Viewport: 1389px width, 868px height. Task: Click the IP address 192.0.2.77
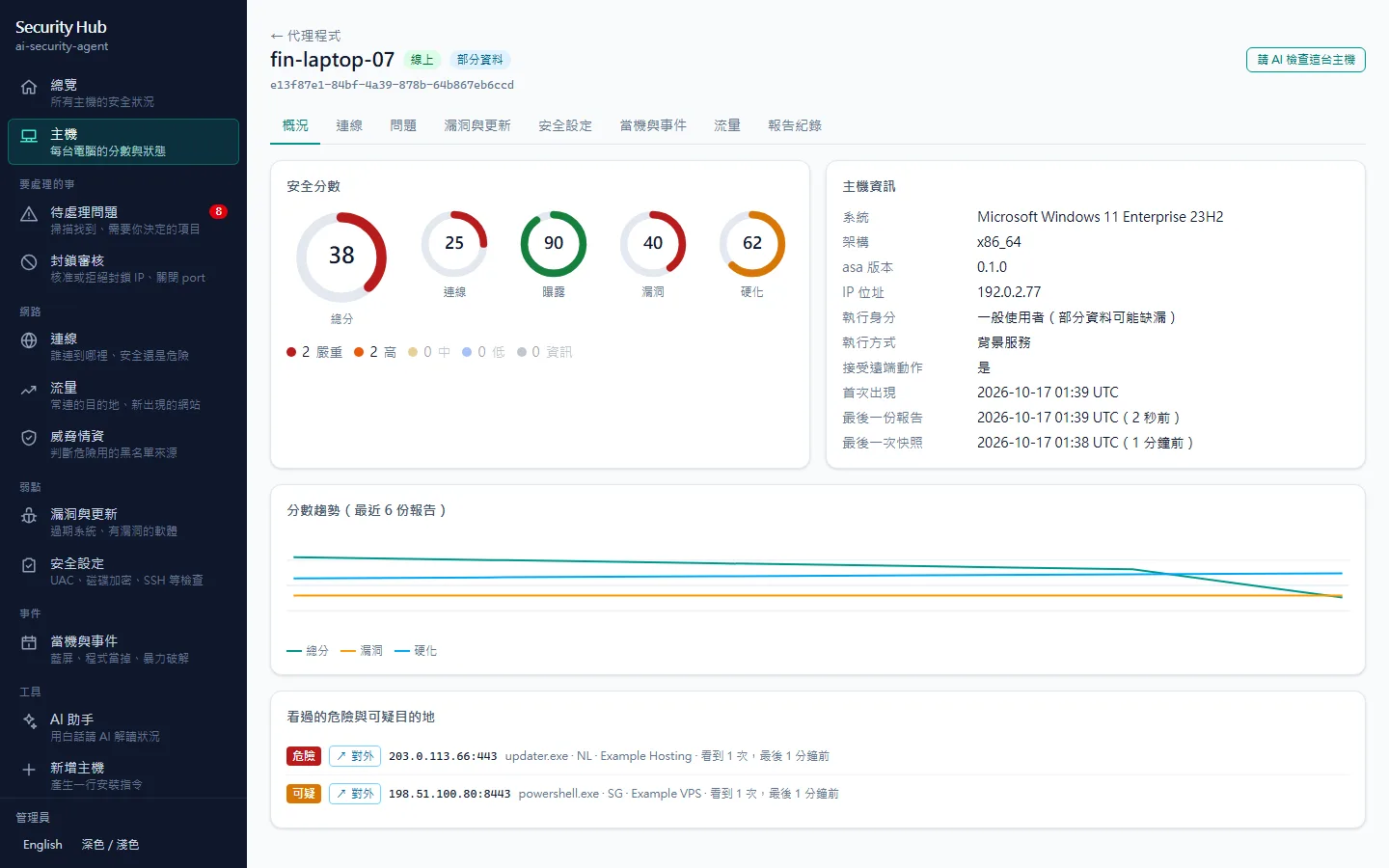pyautogui.click(x=1009, y=292)
